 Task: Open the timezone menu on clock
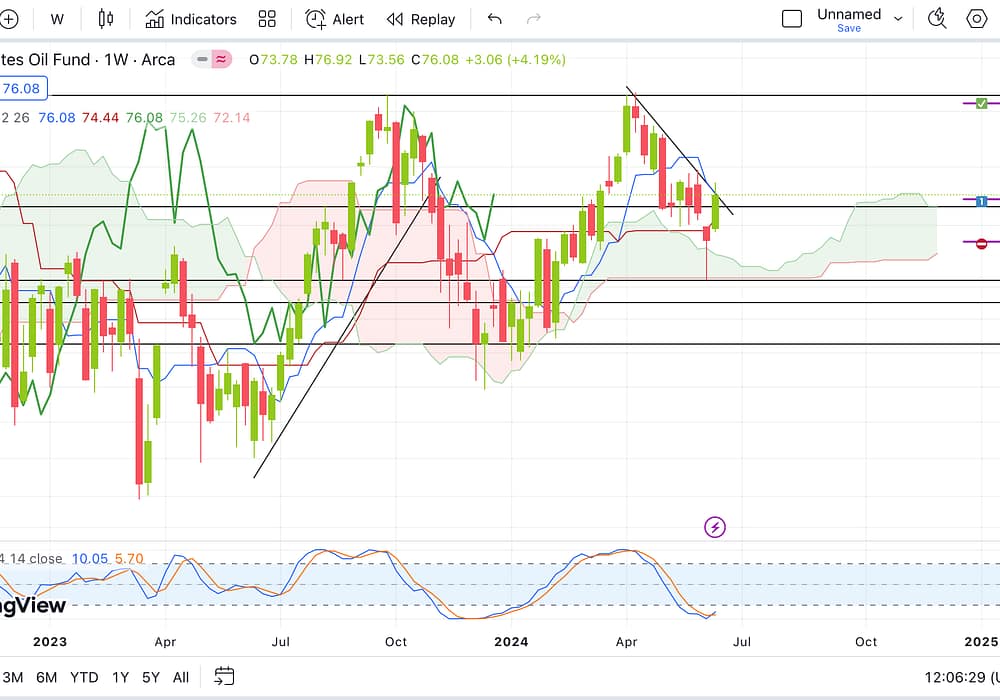(946, 677)
